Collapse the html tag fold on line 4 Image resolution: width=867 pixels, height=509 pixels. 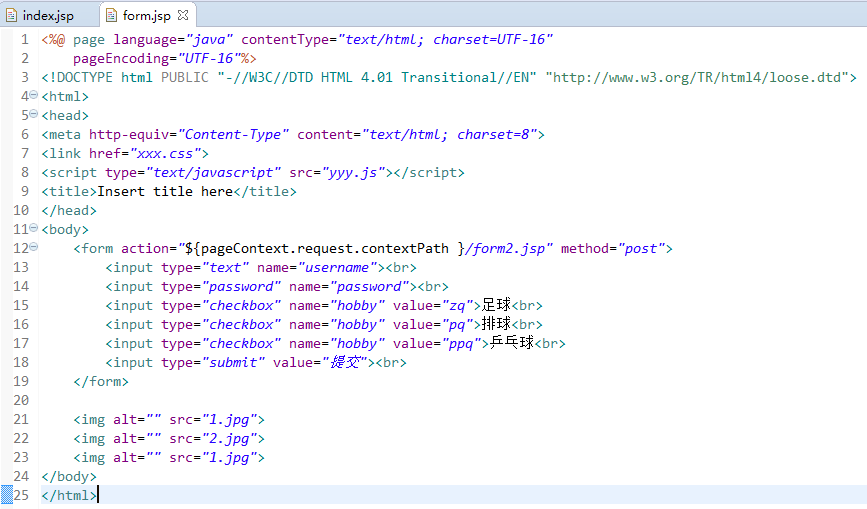pos(33,95)
